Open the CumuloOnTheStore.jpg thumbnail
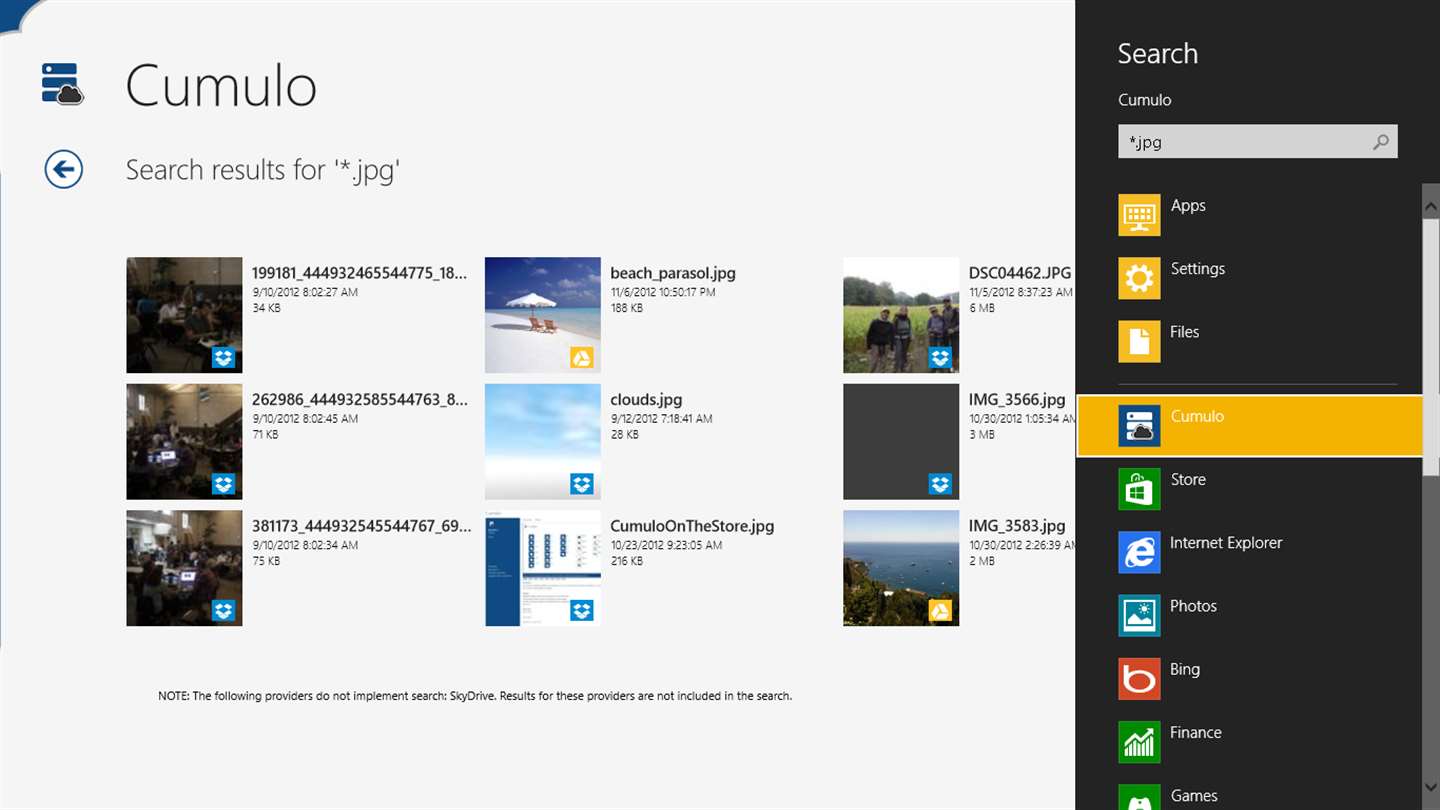 (x=543, y=568)
